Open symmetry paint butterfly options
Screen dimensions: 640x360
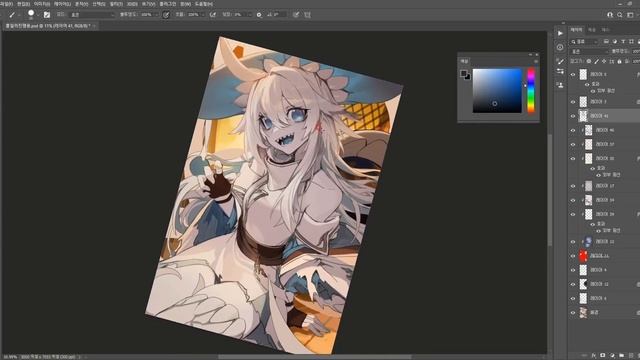(x=307, y=15)
